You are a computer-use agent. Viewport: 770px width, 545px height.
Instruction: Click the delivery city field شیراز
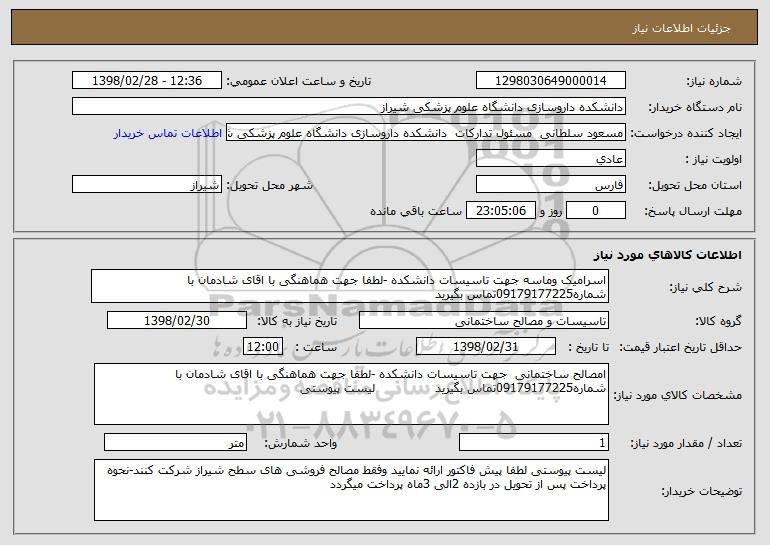click(x=147, y=185)
